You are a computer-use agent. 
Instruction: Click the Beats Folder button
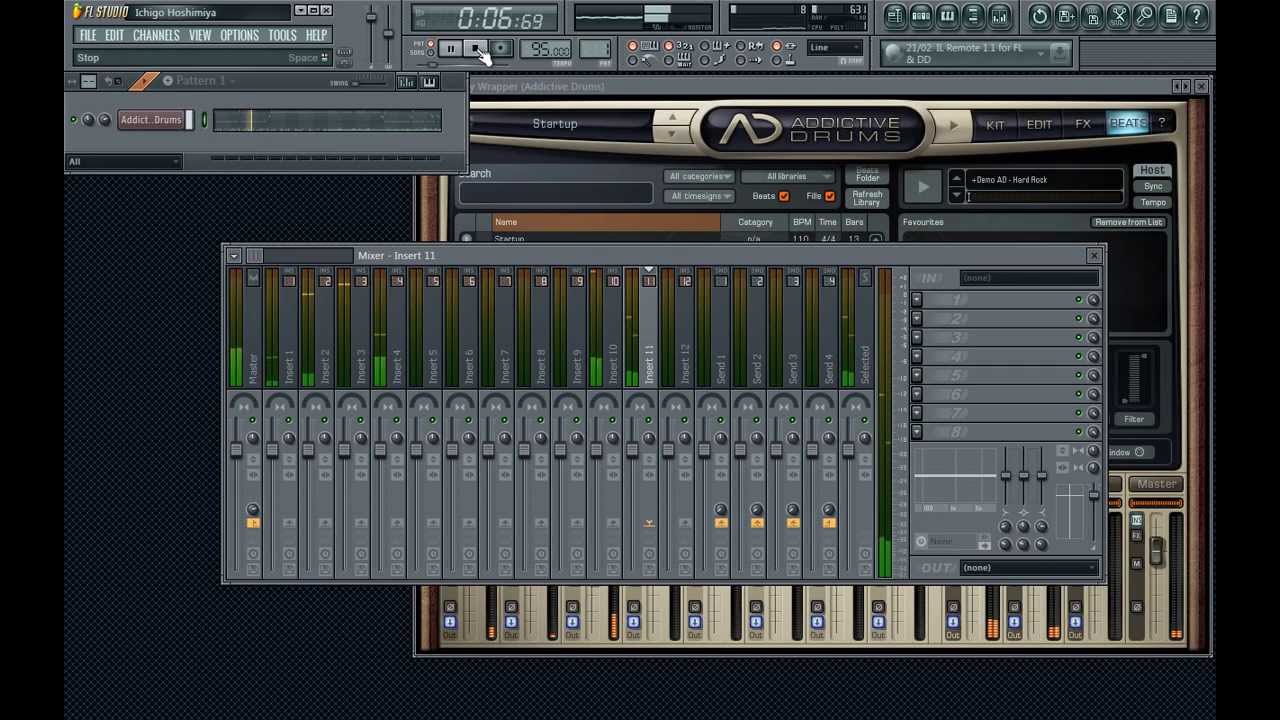867,175
